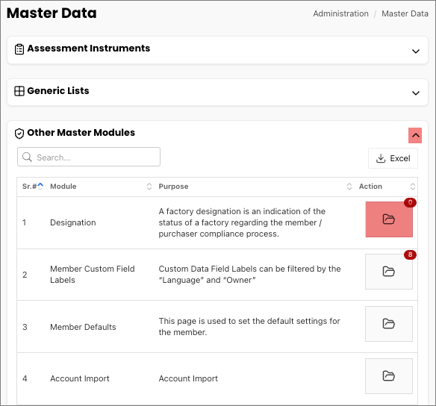436x406 pixels.
Task: Click the Other Master Modules shield icon
Action: click(19, 134)
